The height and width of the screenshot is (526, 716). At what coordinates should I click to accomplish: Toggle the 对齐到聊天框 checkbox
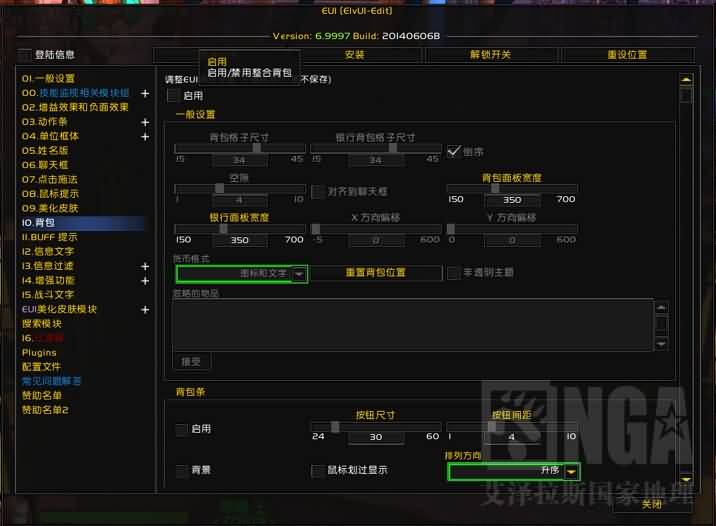tap(317, 192)
